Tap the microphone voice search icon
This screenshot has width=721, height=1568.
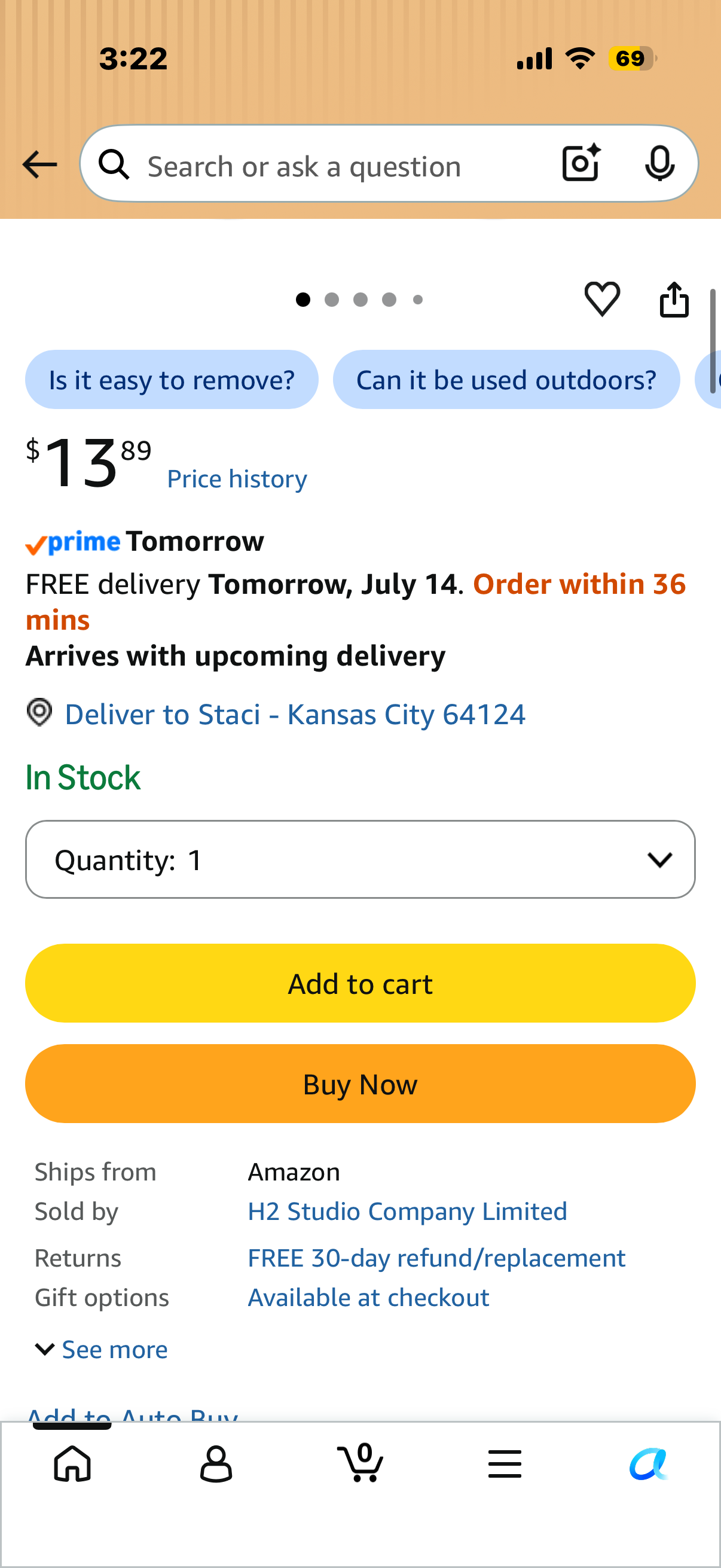point(659,164)
